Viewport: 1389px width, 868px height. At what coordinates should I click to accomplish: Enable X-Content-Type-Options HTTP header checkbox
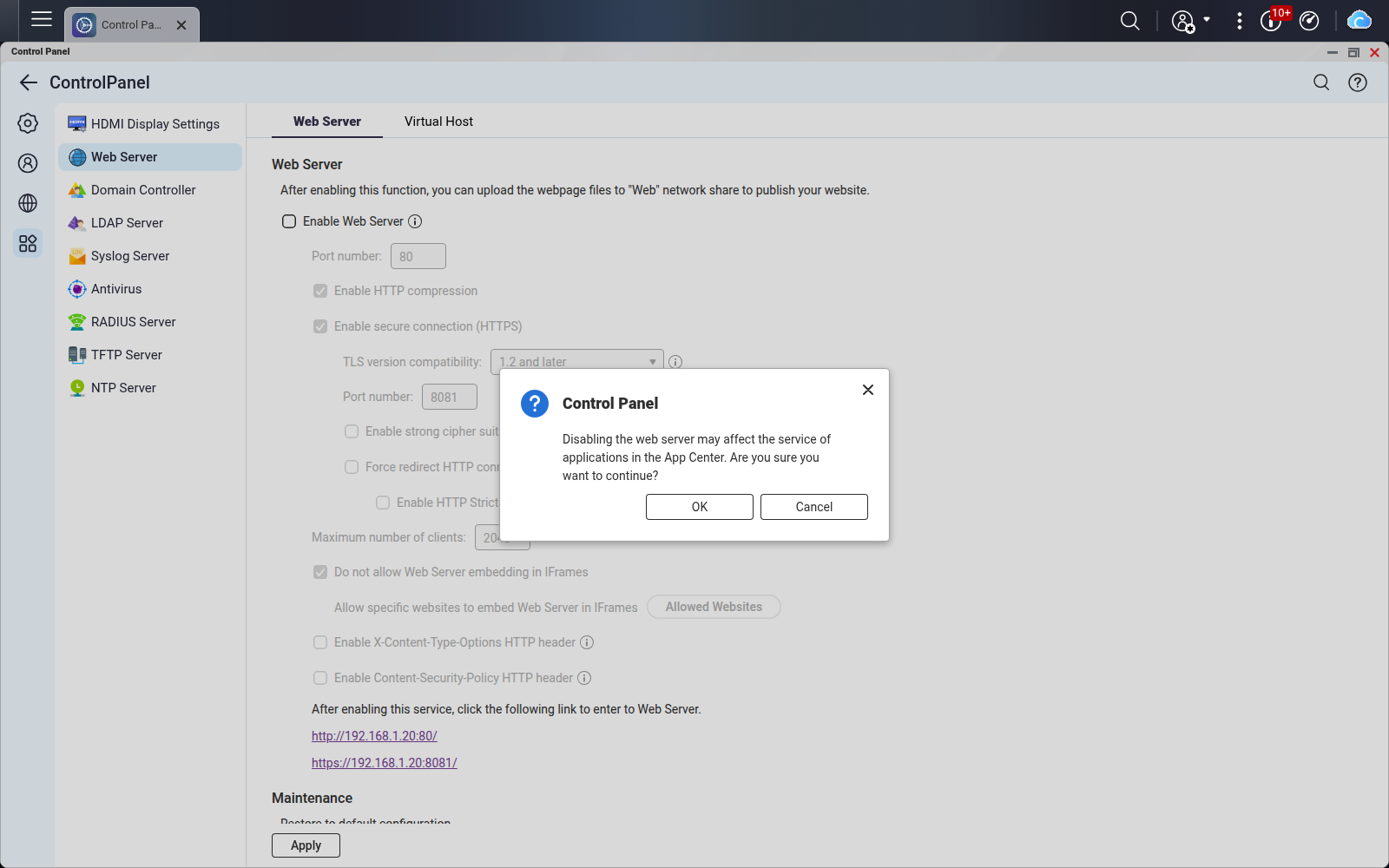coord(320,642)
